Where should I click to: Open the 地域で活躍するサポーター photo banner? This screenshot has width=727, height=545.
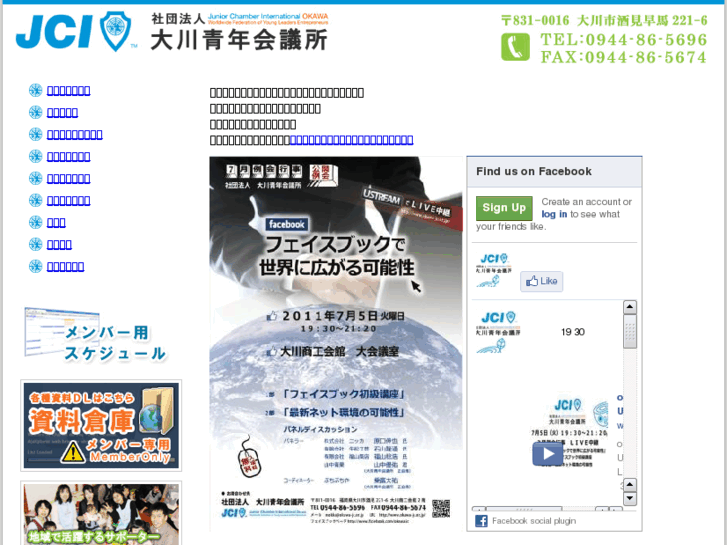[x=101, y=513]
